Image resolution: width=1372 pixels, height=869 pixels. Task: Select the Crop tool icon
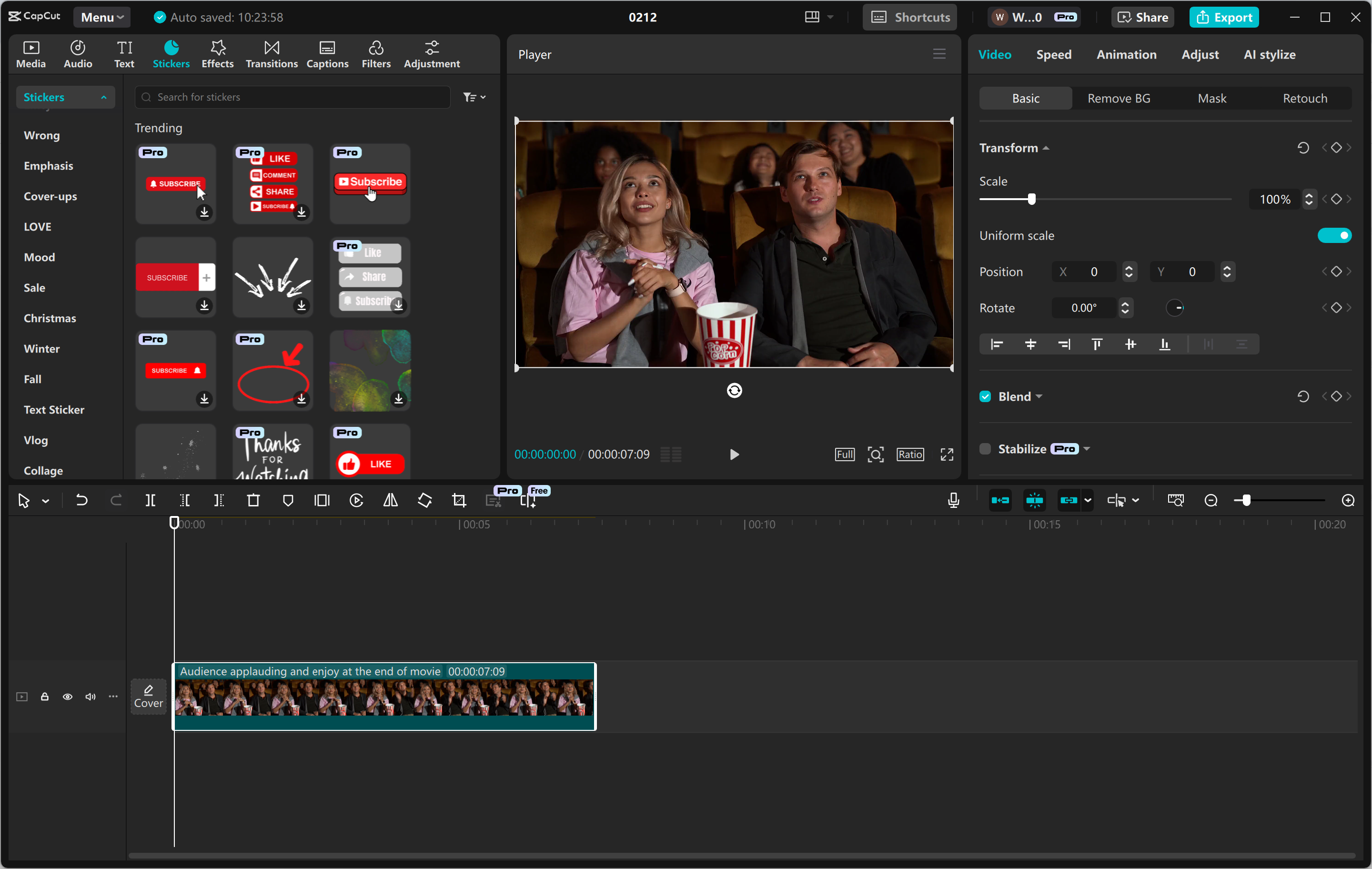459,500
